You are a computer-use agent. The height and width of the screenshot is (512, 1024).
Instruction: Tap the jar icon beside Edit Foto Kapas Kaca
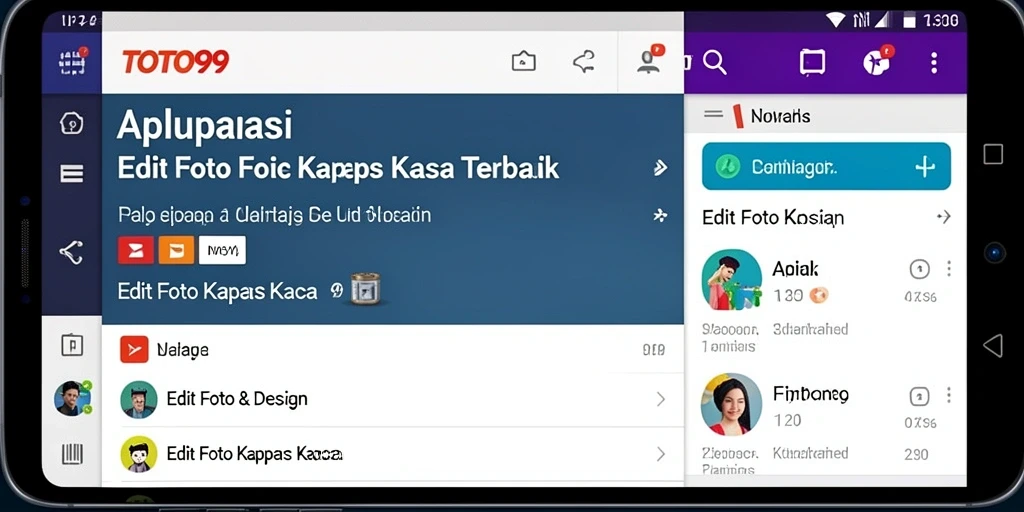pos(365,289)
